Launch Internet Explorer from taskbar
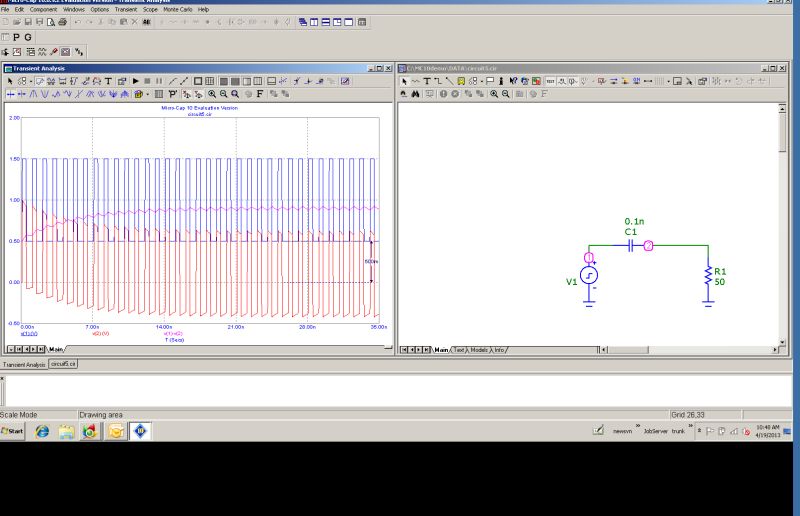 42,432
